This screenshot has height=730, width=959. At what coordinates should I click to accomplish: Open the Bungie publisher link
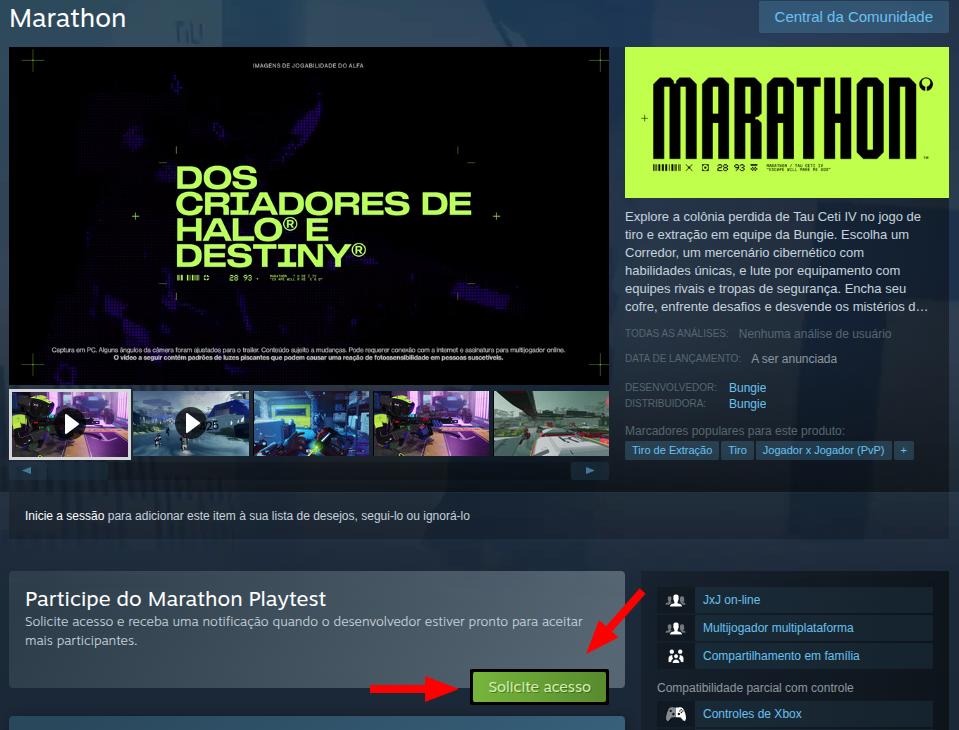click(x=747, y=404)
